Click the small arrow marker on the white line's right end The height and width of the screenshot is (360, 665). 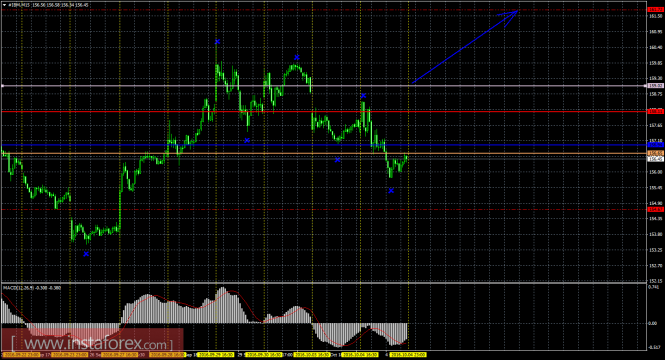pos(646,86)
